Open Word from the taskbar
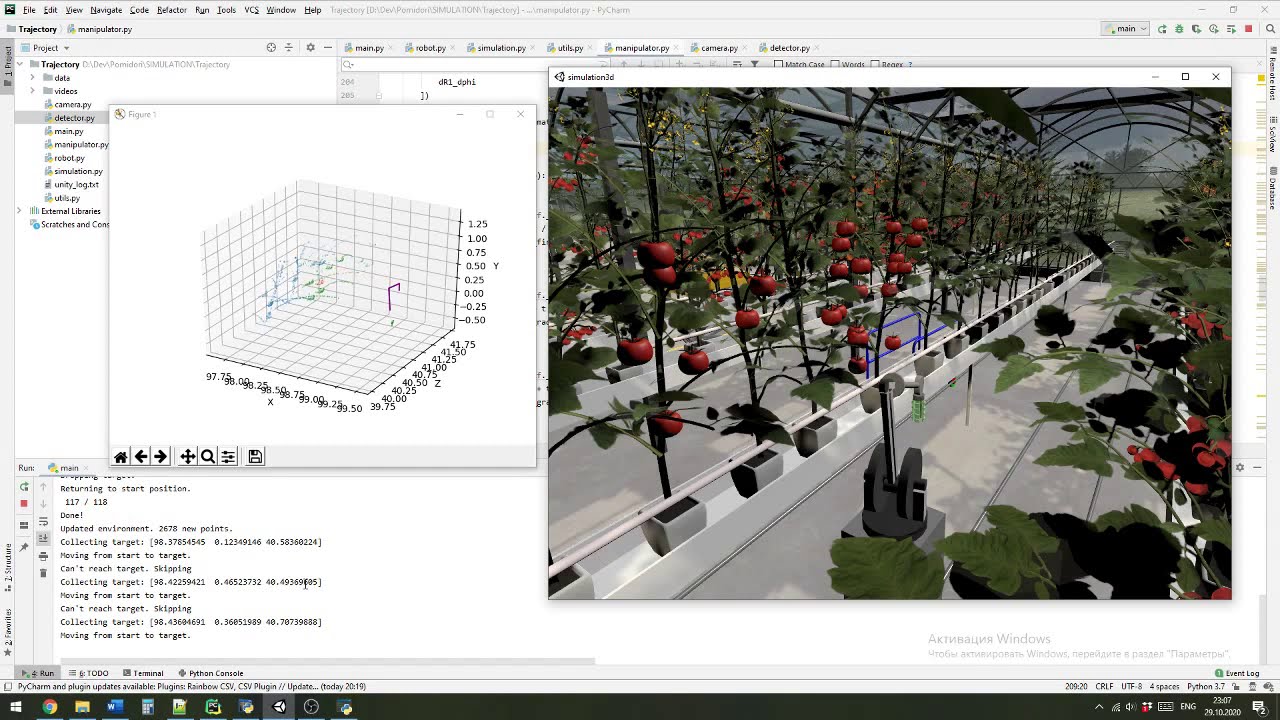 114,707
